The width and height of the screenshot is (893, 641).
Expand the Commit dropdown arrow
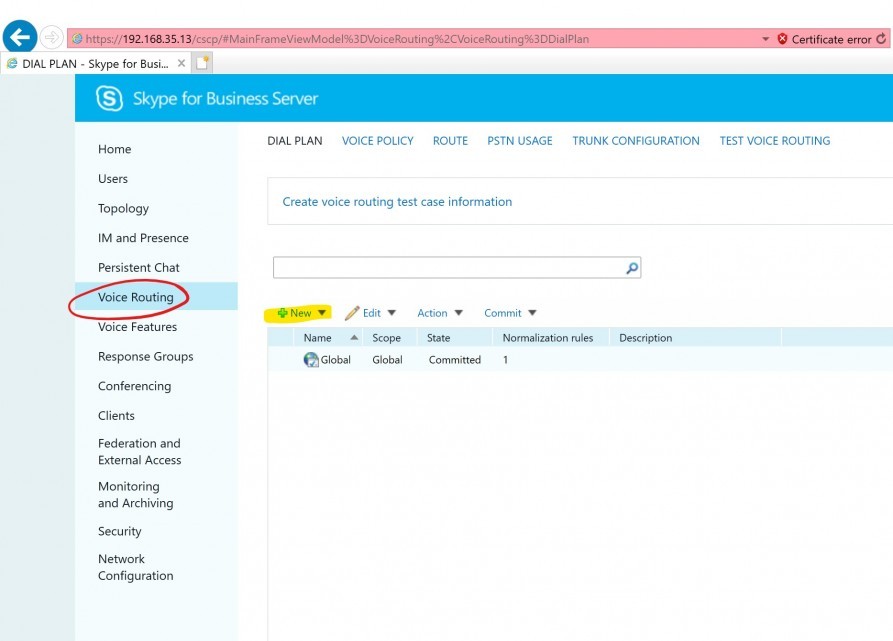coord(532,313)
